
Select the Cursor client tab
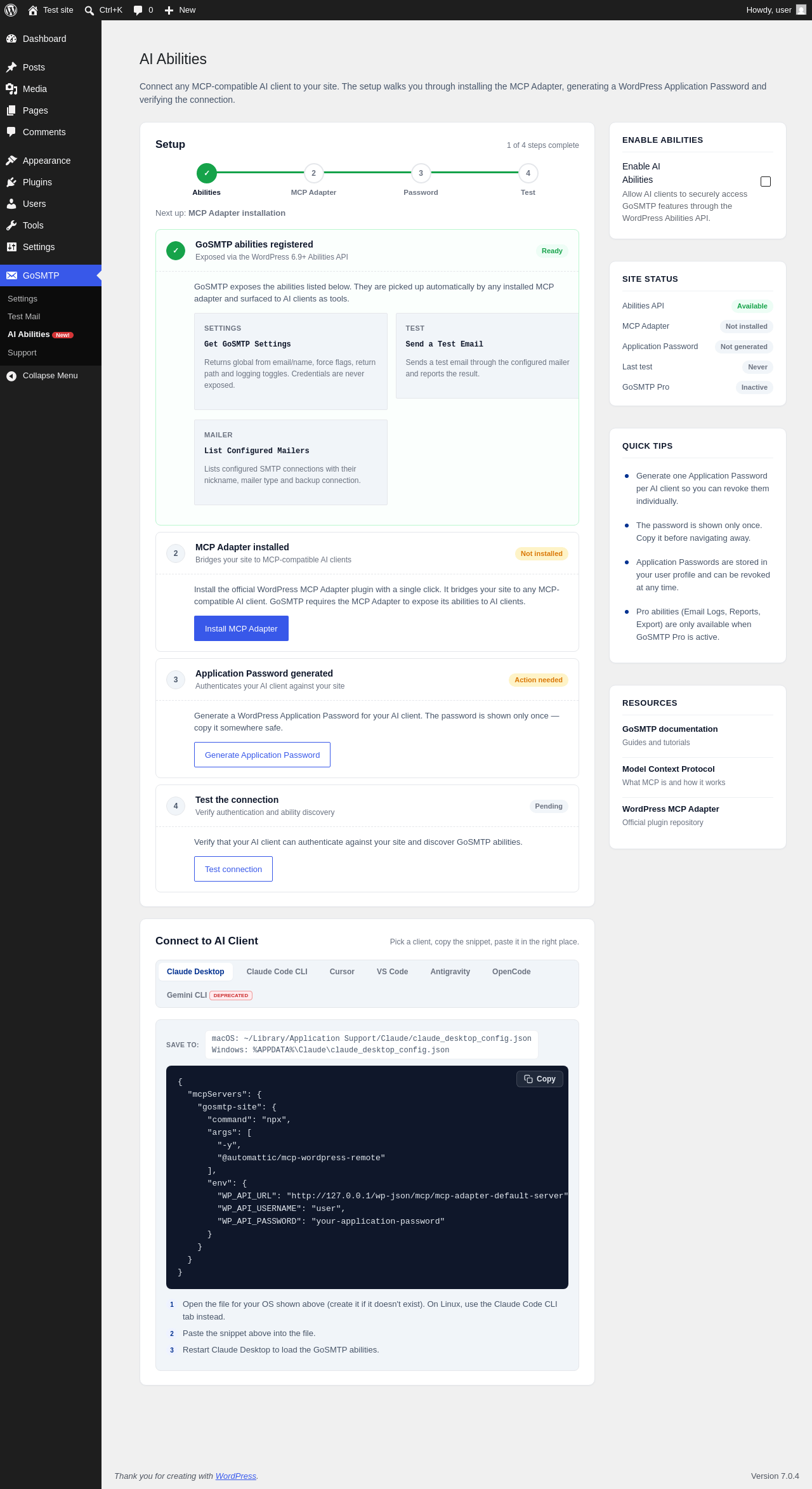(x=342, y=972)
